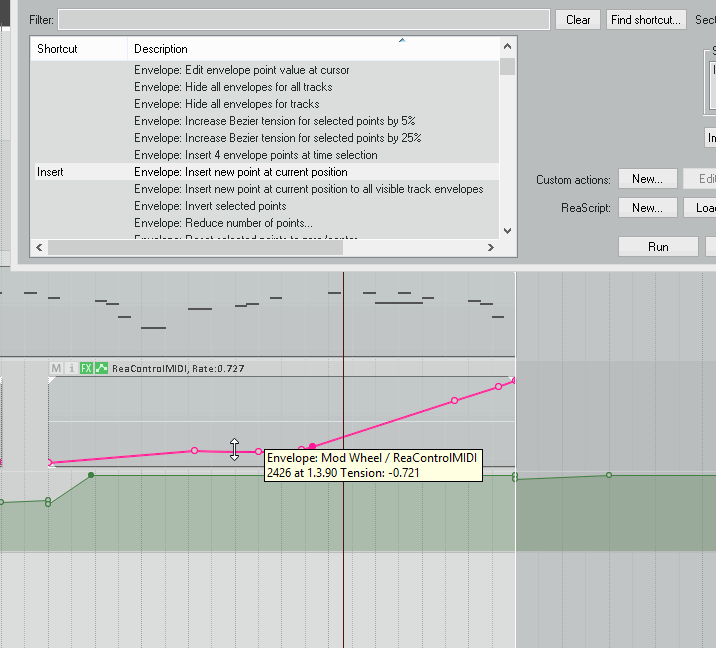Toggle the take mute M button

point(56,368)
